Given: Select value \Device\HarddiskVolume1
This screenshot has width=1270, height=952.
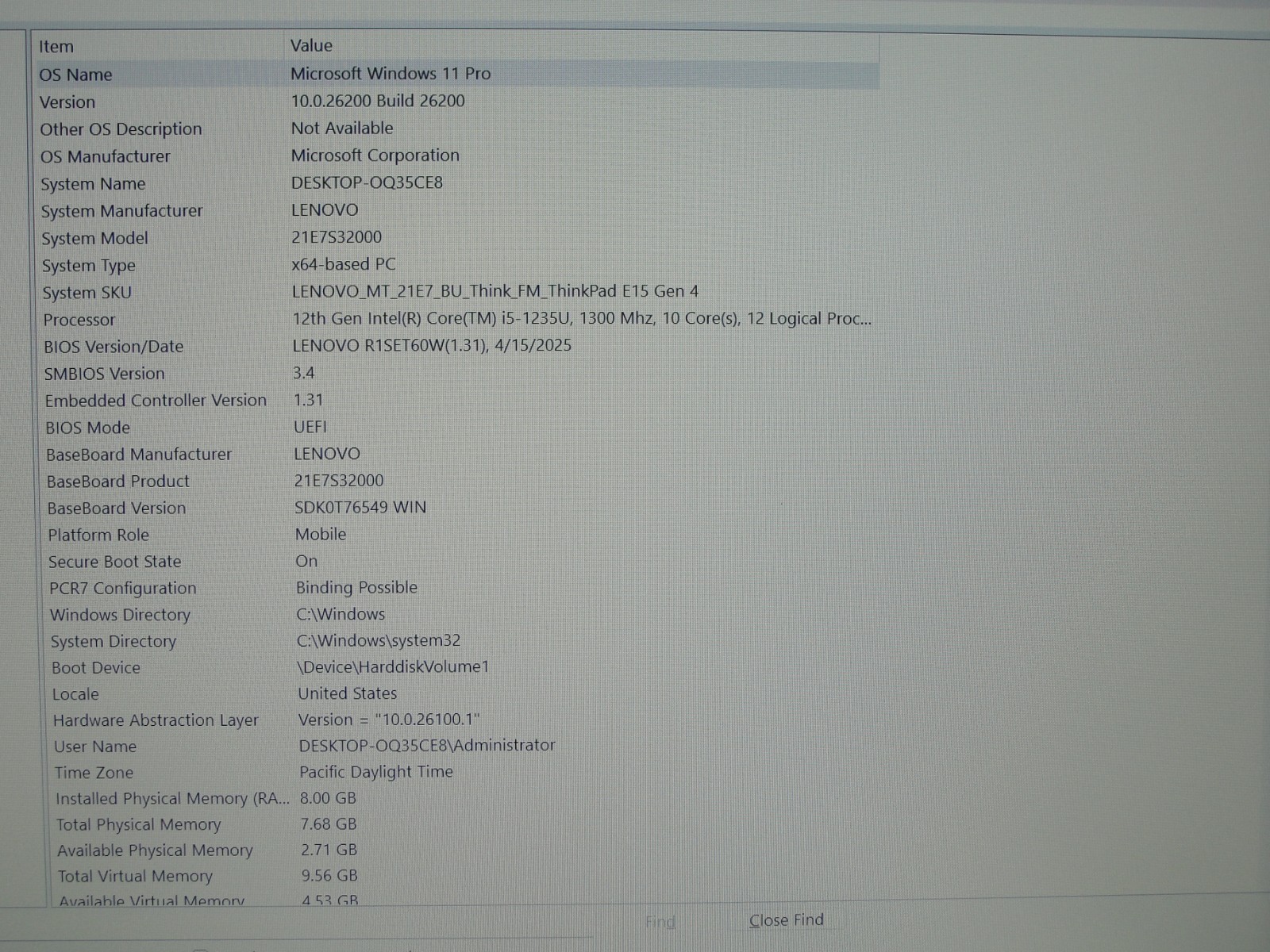Looking at the screenshot, I should click(x=393, y=667).
